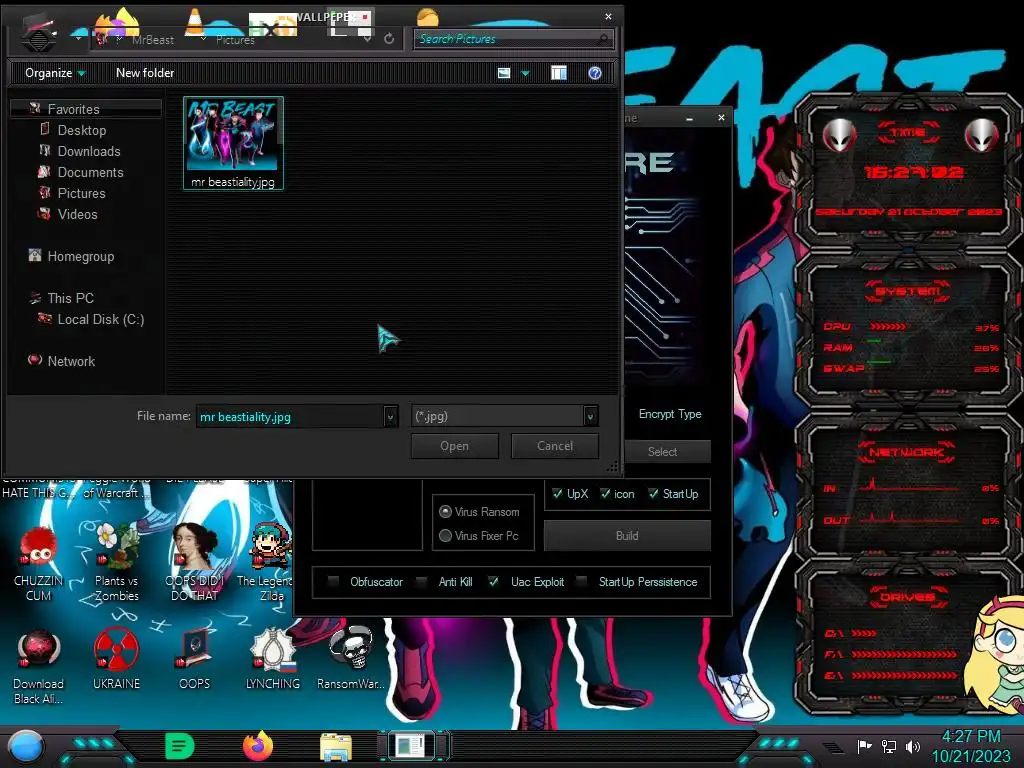Uncheck the UpX checkbox
Screen dimensions: 1024x768
click(x=557, y=494)
